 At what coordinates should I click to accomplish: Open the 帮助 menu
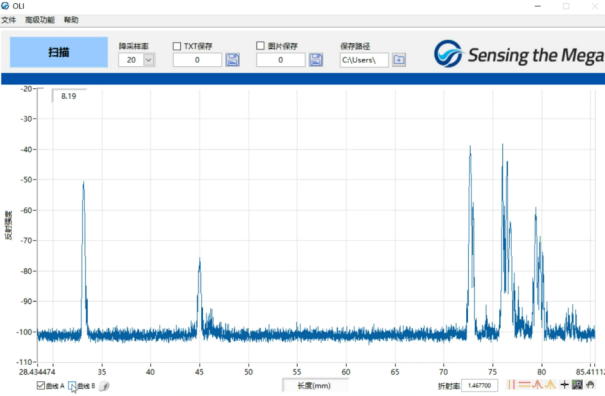[x=71, y=20]
